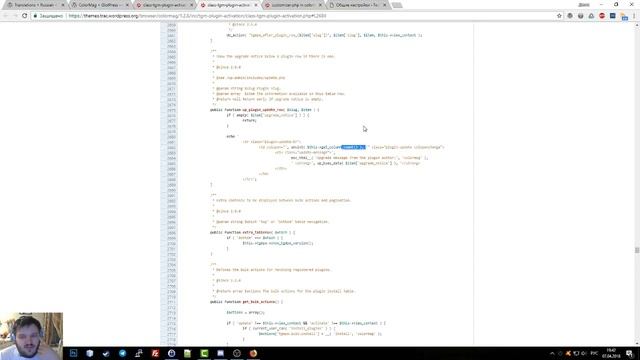Click the get_bulk_actions function name
Screen dimensions: 640x360
(x=259, y=302)
